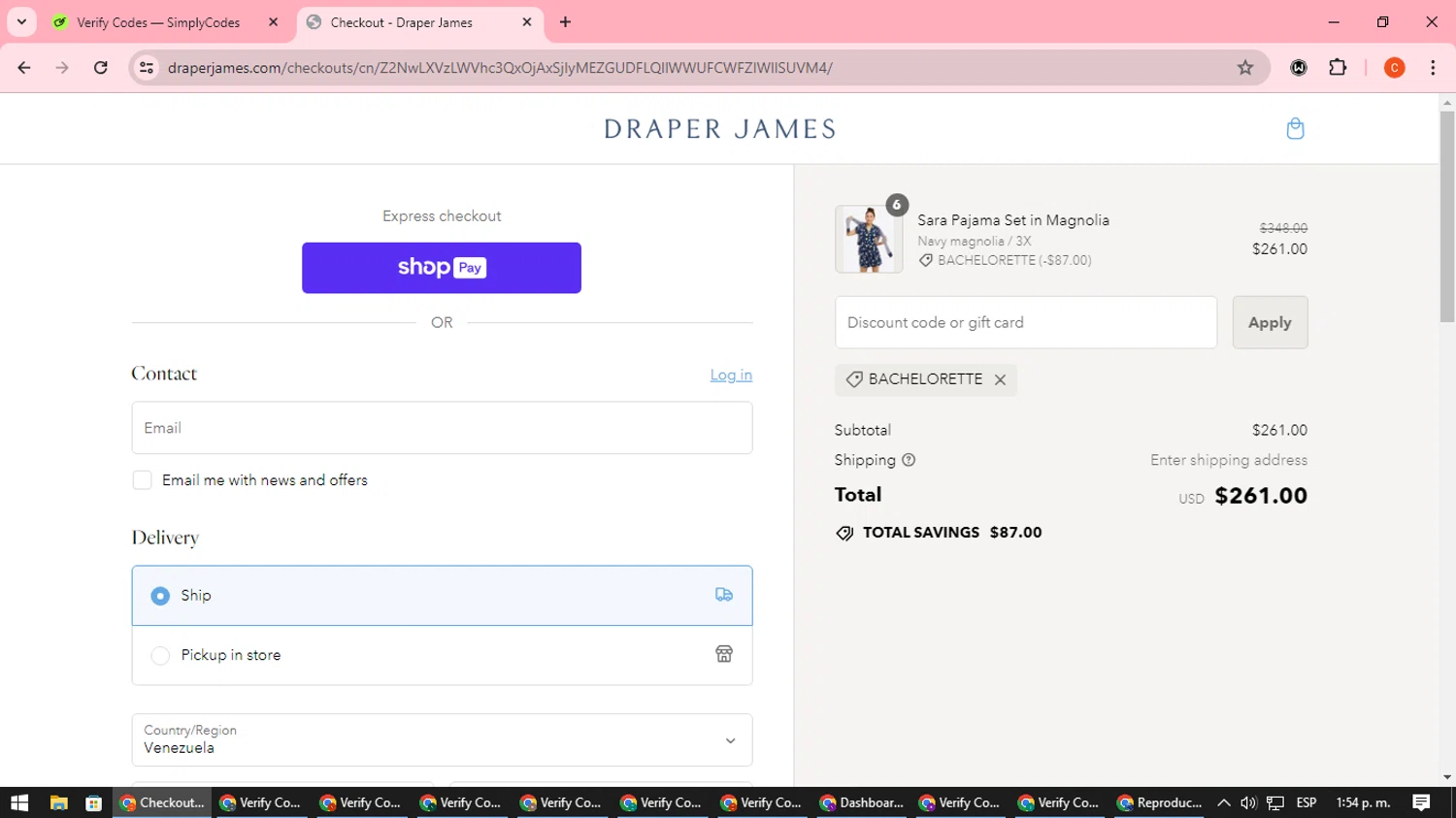Open the Windows Start menu

click(x=19, y=802)
